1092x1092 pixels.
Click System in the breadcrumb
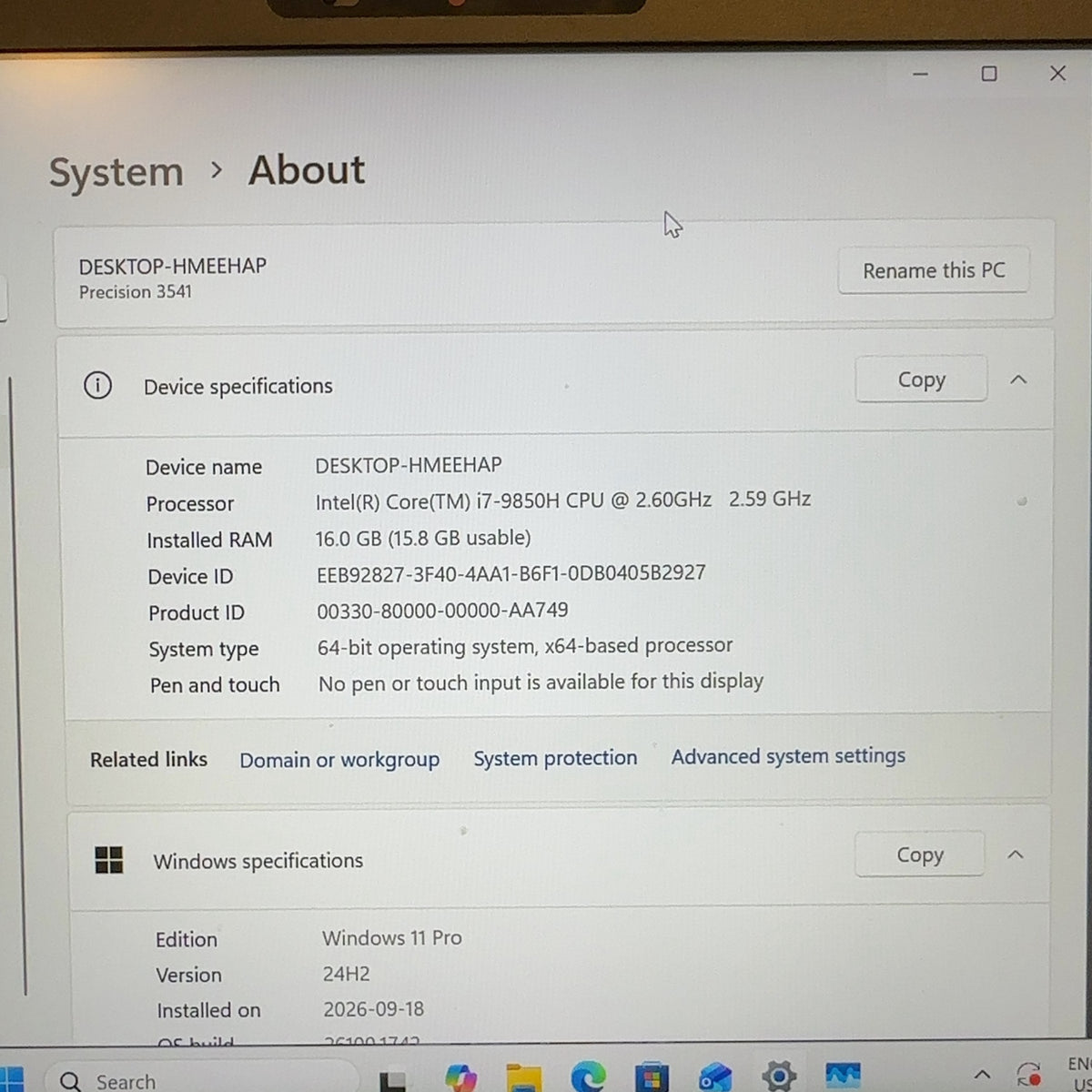pyautogui.click(x=116, y=172)
